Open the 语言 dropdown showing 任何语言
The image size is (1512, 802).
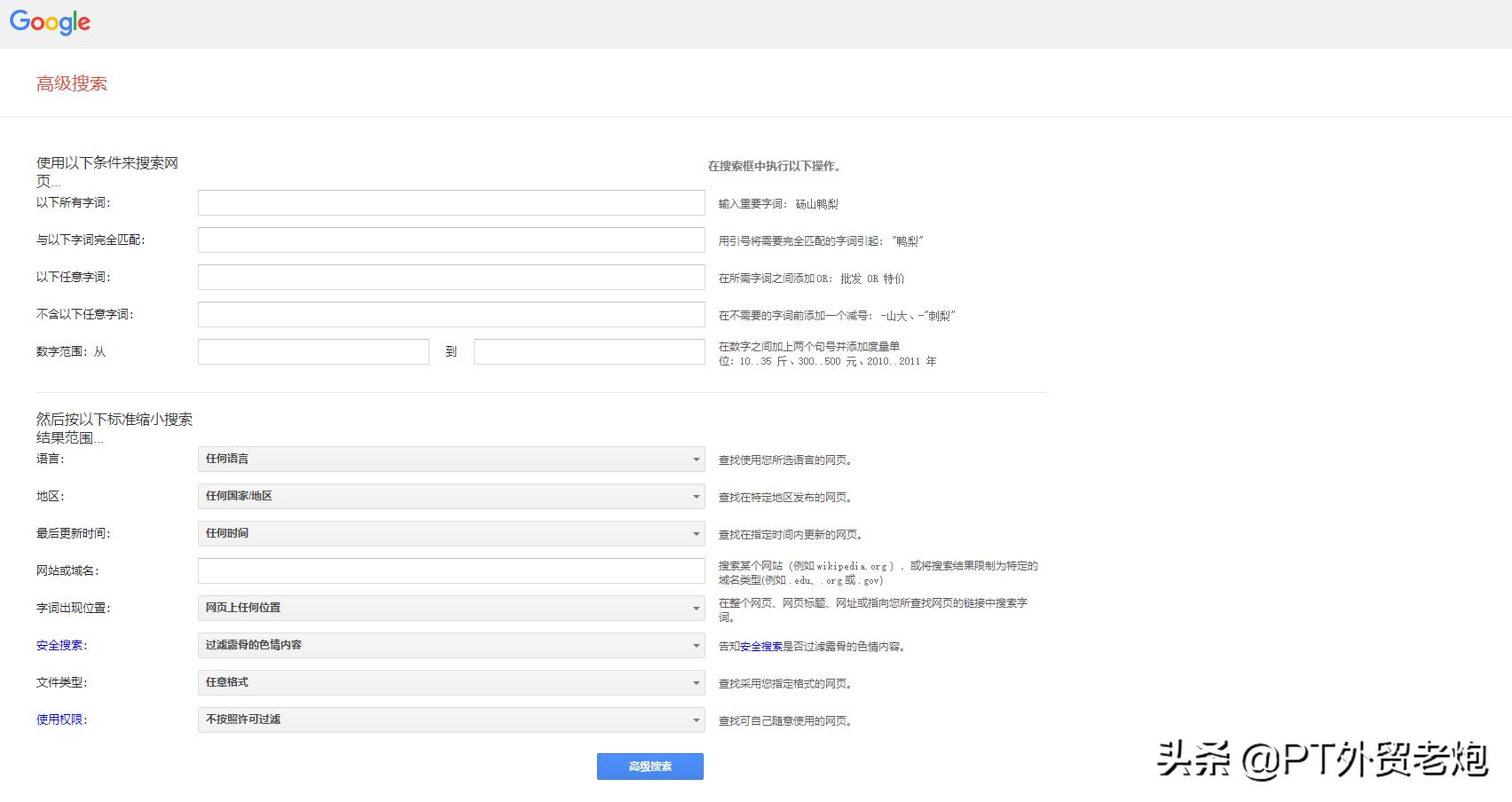coord(451,459)
